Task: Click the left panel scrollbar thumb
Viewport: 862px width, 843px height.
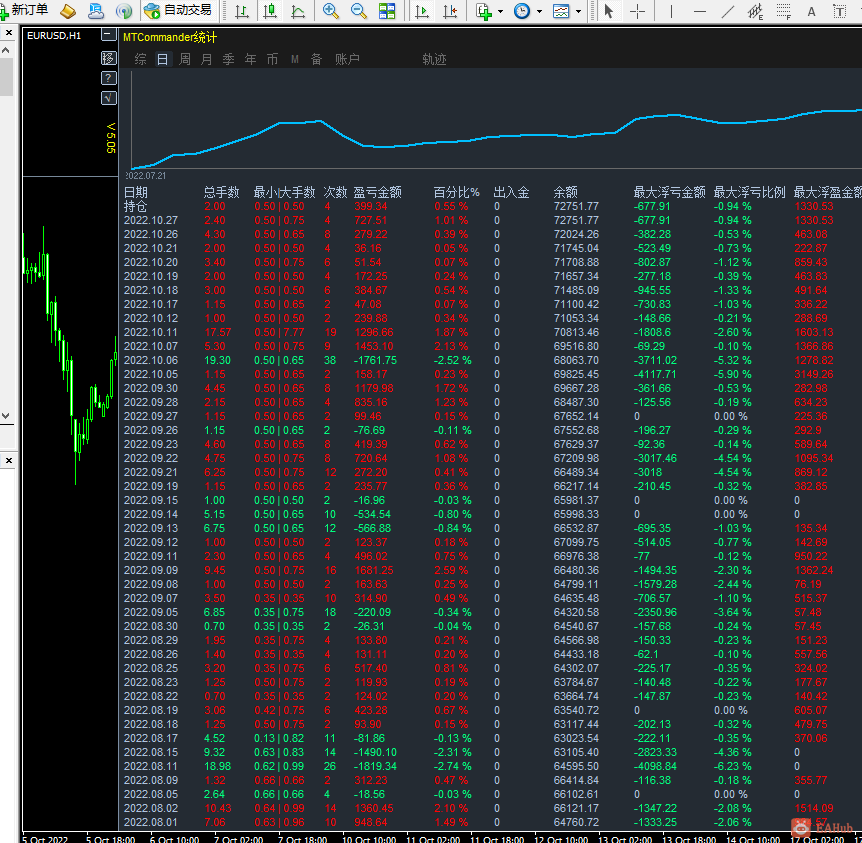Action: click(5, 76)
